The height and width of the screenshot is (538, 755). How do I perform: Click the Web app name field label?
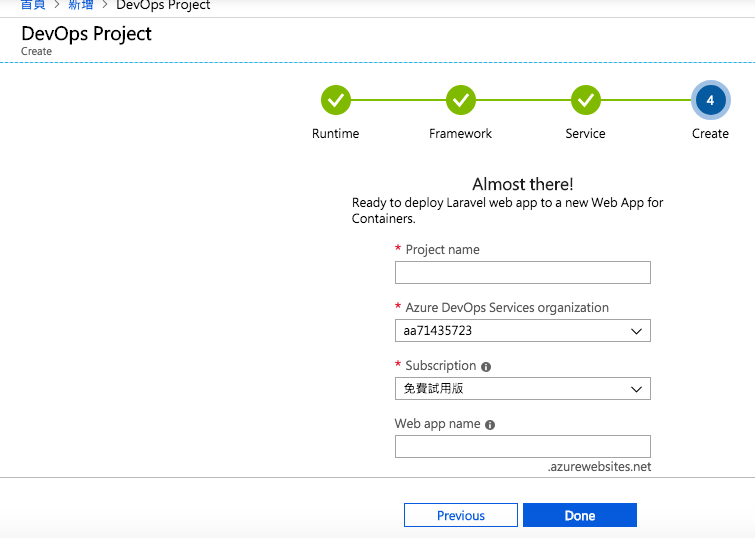pyautogui.click(x=438, y=423)
